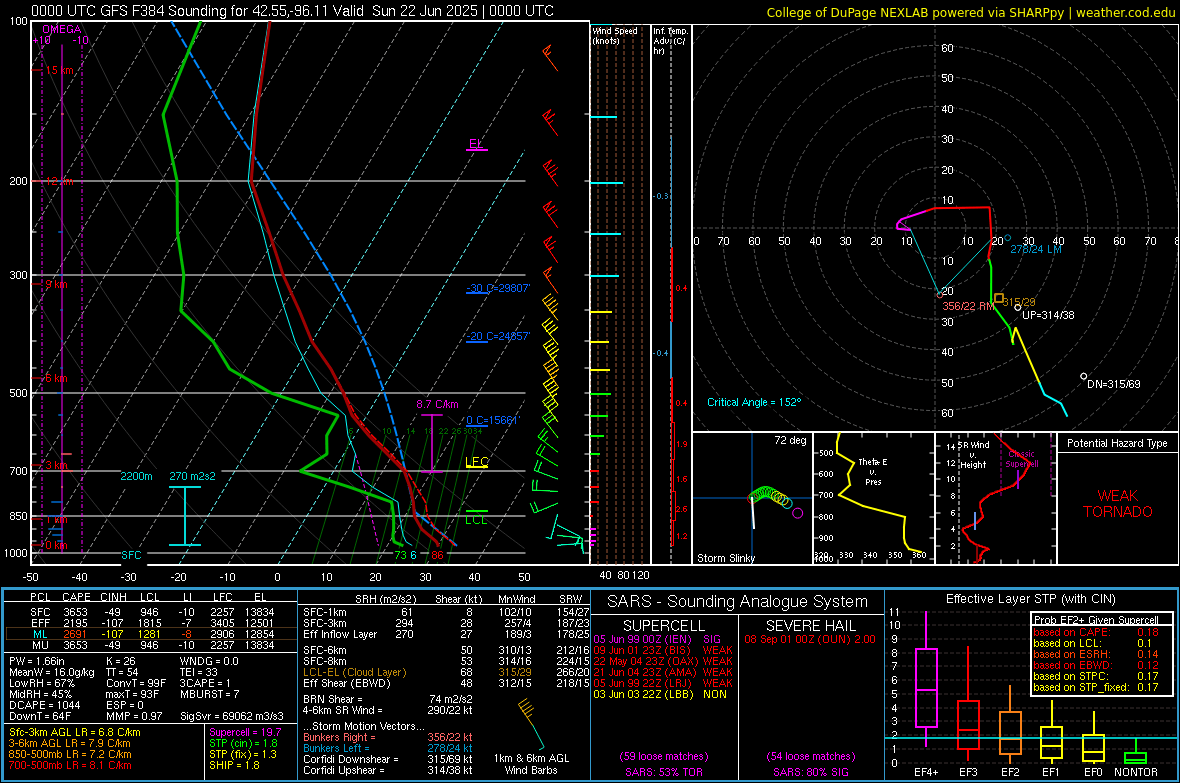Click the 1km & 6km wind barb symbol
Image resolution: width=1180 pixels, height=783 pixels.
(x=531, y=724)
